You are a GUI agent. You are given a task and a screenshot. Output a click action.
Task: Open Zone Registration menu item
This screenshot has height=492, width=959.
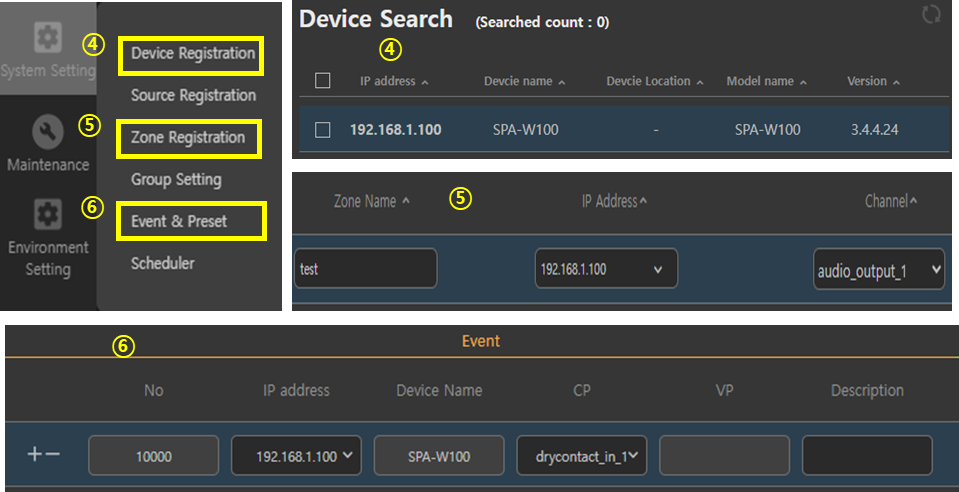[x=188, y=138]
